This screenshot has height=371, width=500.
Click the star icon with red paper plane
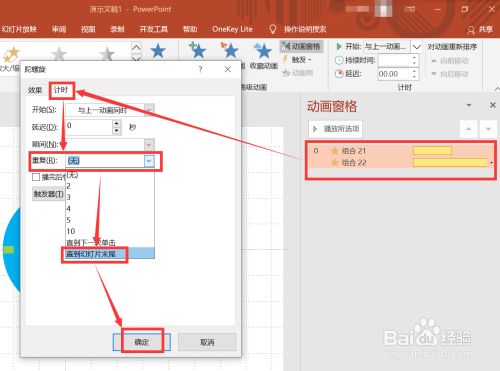[x=230, y=50]
